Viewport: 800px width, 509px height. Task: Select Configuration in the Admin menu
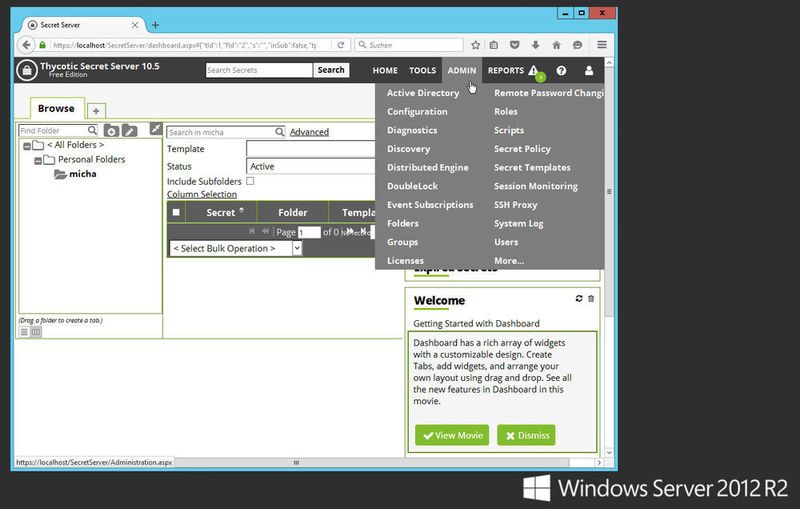417,111
